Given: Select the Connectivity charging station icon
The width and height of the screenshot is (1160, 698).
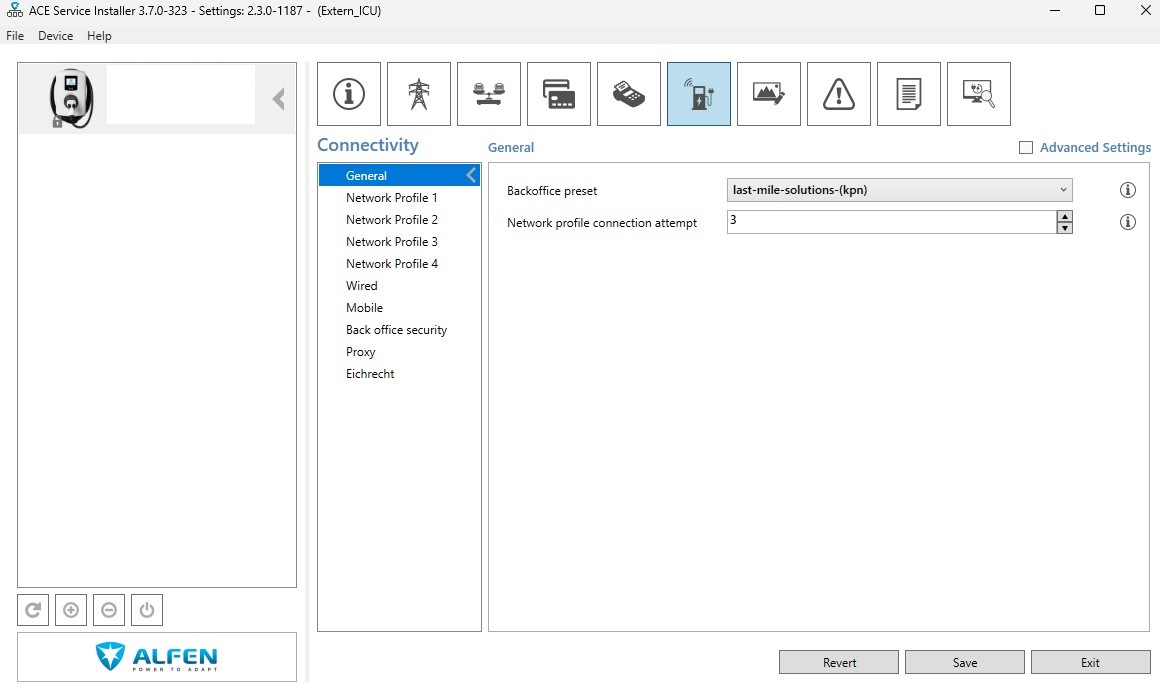Looking at the screenshot, I should pos(698,94).
